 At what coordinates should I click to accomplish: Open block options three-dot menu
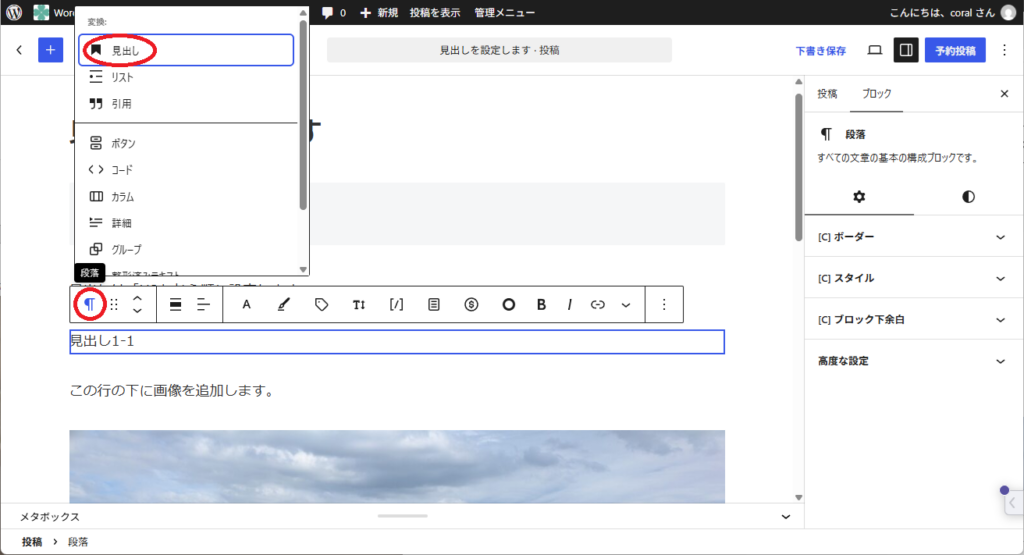(664, 304)
